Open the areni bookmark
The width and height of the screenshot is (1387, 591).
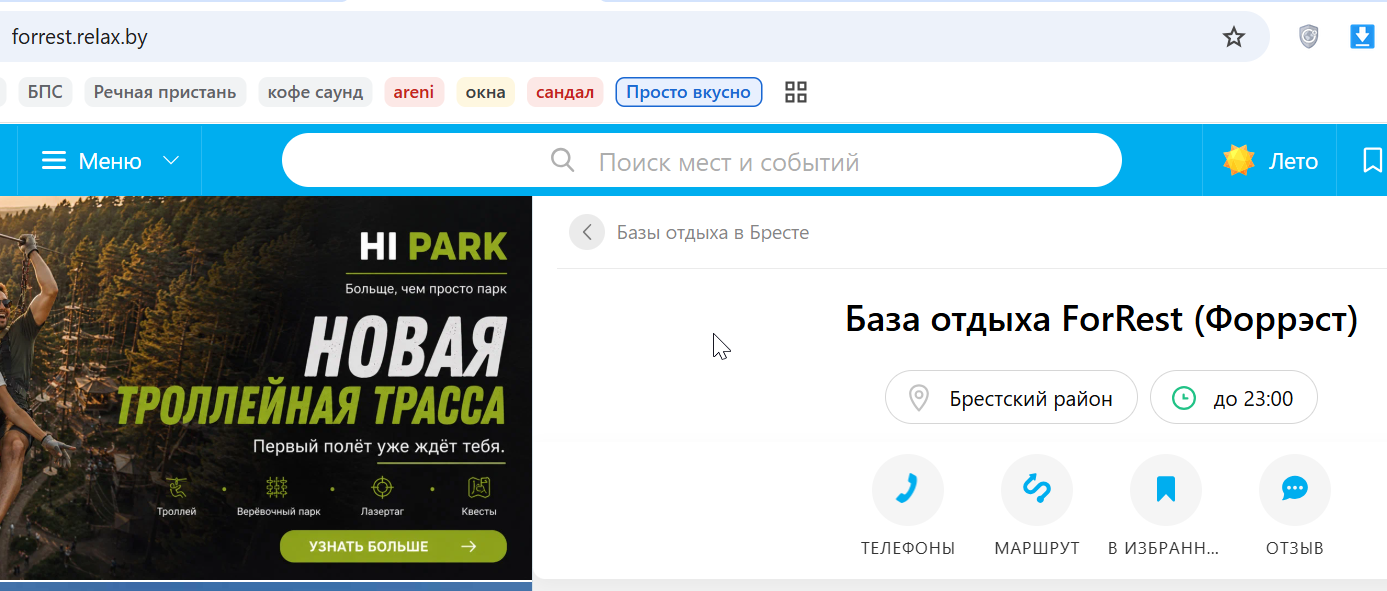414,93
